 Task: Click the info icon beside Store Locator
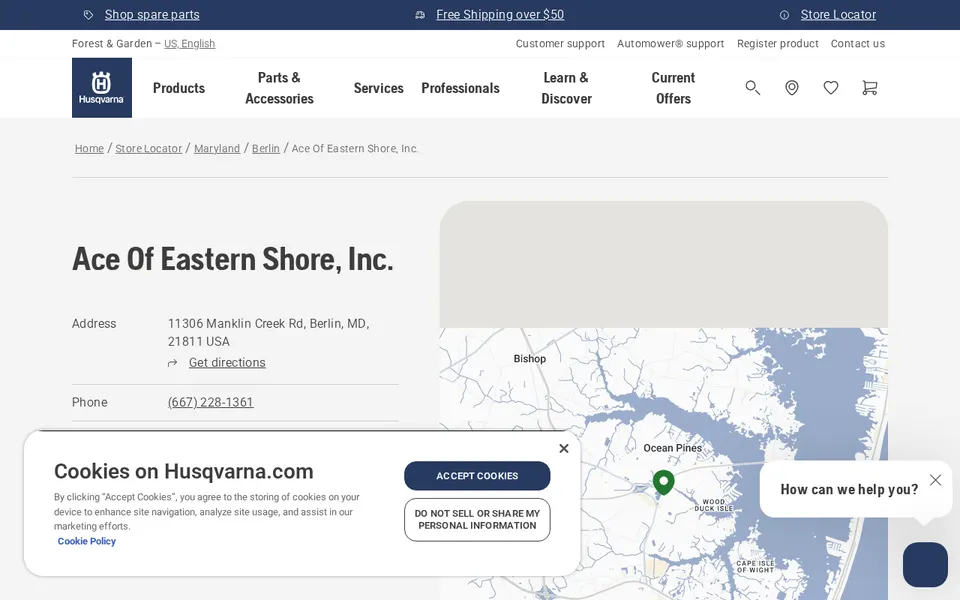[x=784, y=15]
